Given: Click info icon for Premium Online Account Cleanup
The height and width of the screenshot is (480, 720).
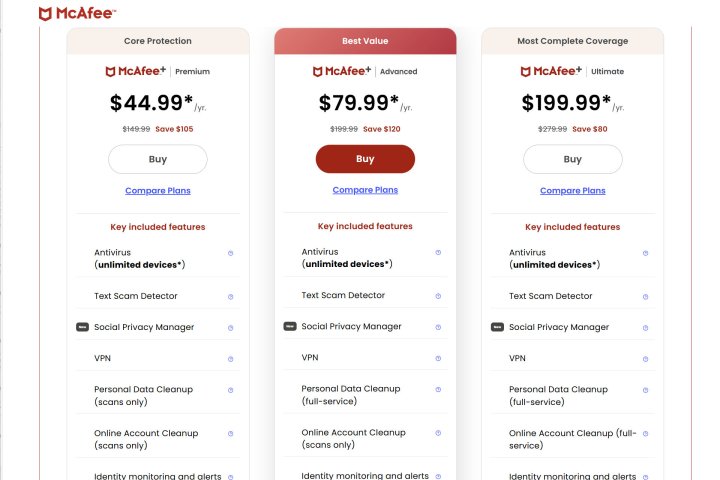Looking at the screenshot, I should pyautogui.click(x=230, y=433).
